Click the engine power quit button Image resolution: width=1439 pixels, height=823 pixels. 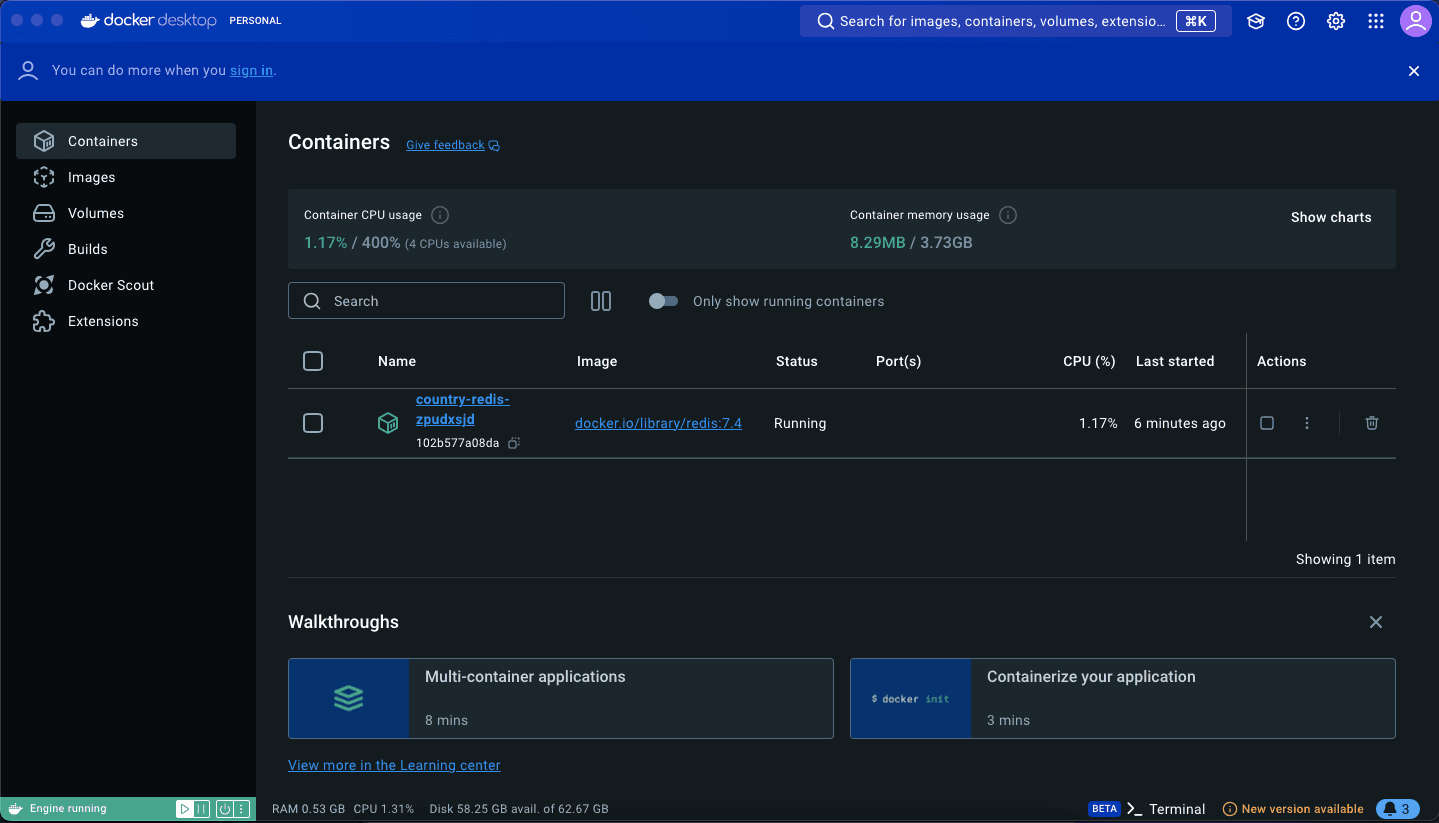click(225, 809)
